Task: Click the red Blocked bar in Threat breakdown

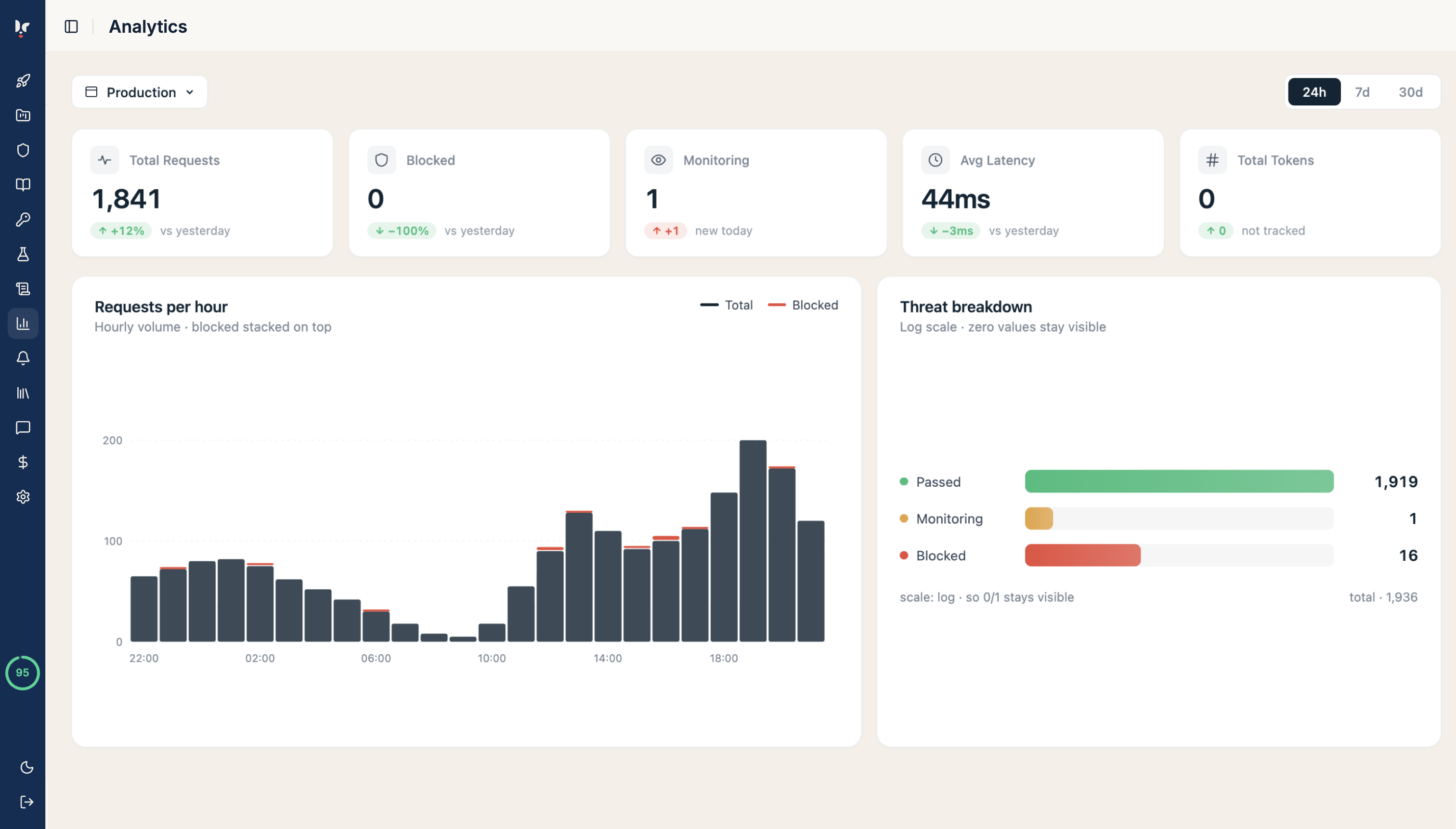Action: [1082, 555]
